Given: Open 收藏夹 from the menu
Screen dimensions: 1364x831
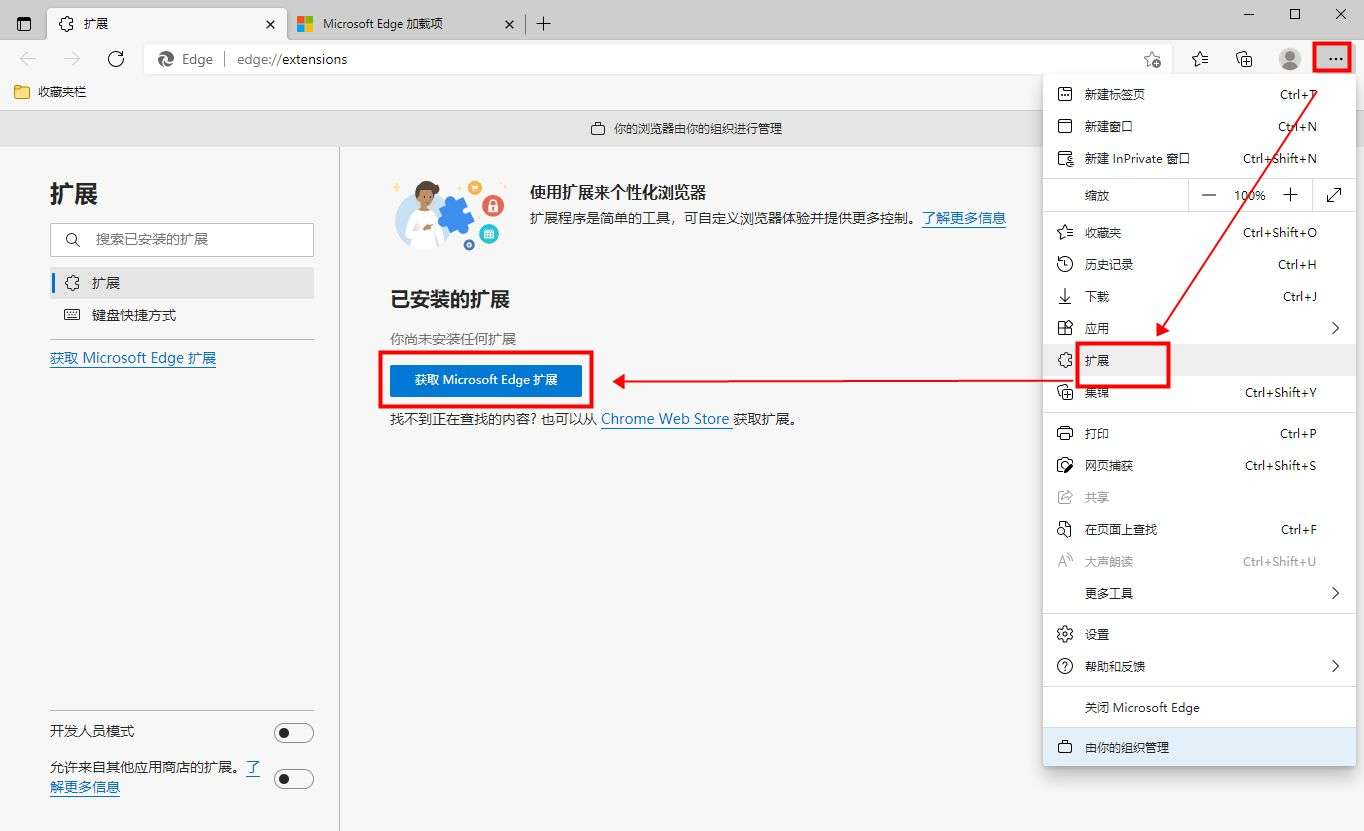Looking at the screenshot, I should point(1199,232).
